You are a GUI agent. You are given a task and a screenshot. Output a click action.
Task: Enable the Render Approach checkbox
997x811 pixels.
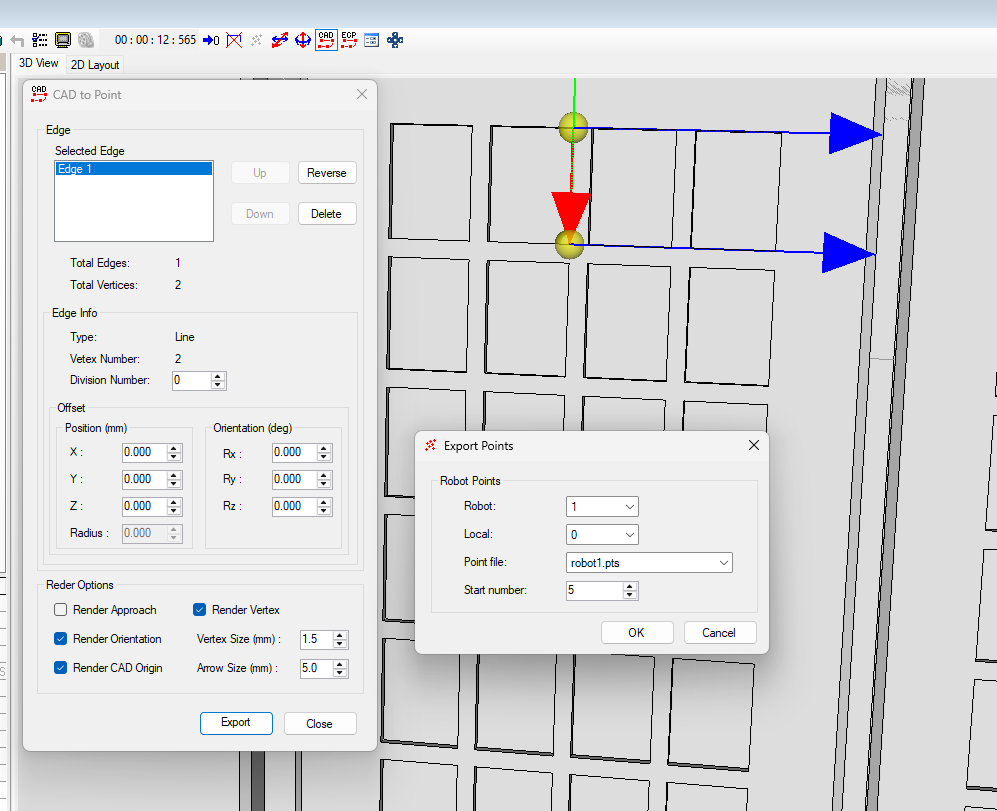pos(60,609)
